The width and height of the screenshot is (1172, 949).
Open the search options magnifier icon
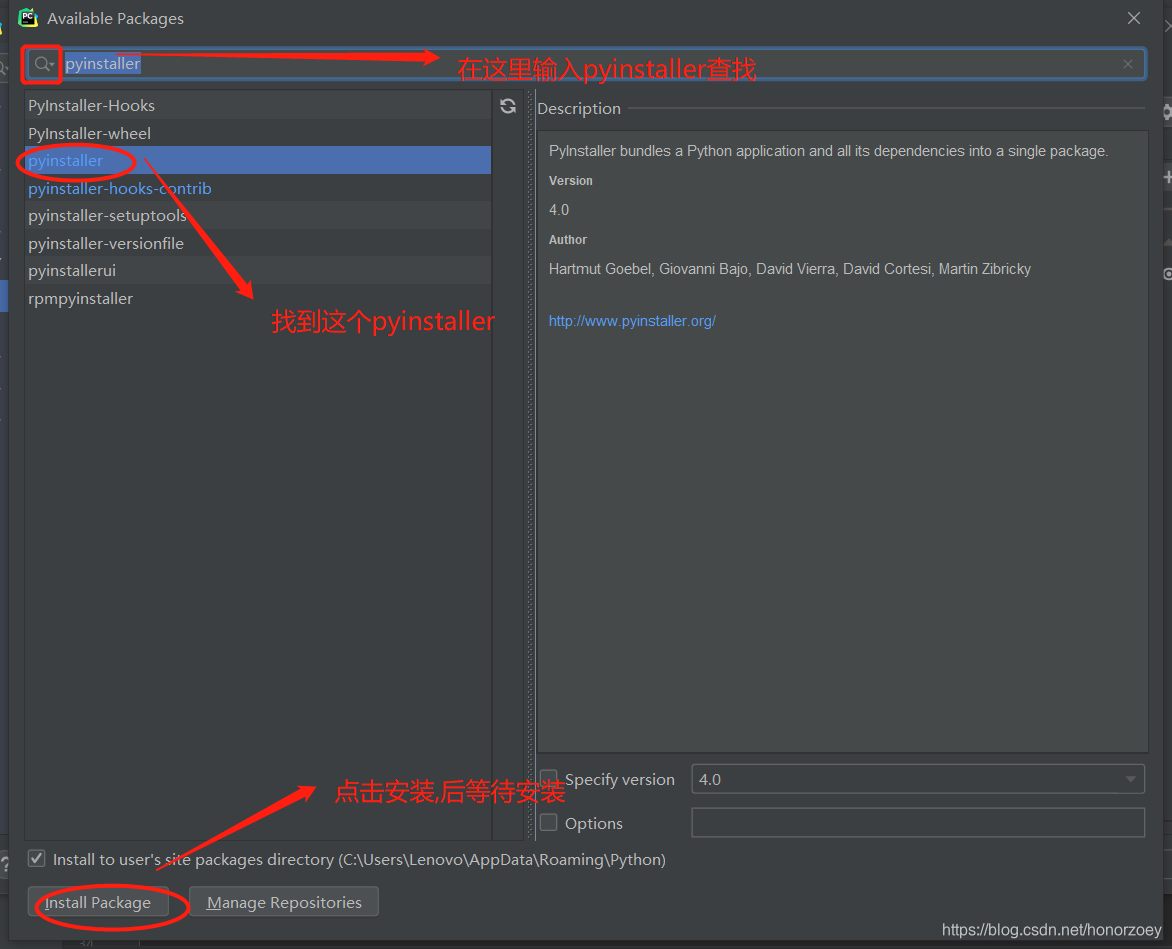41,63
